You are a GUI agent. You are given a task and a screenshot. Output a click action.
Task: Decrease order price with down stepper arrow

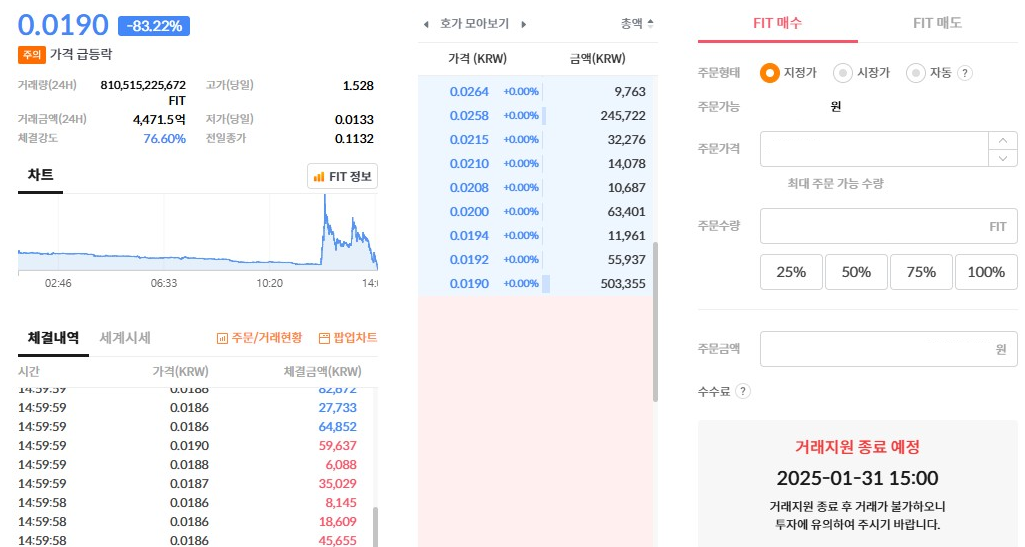point(1003,158)
